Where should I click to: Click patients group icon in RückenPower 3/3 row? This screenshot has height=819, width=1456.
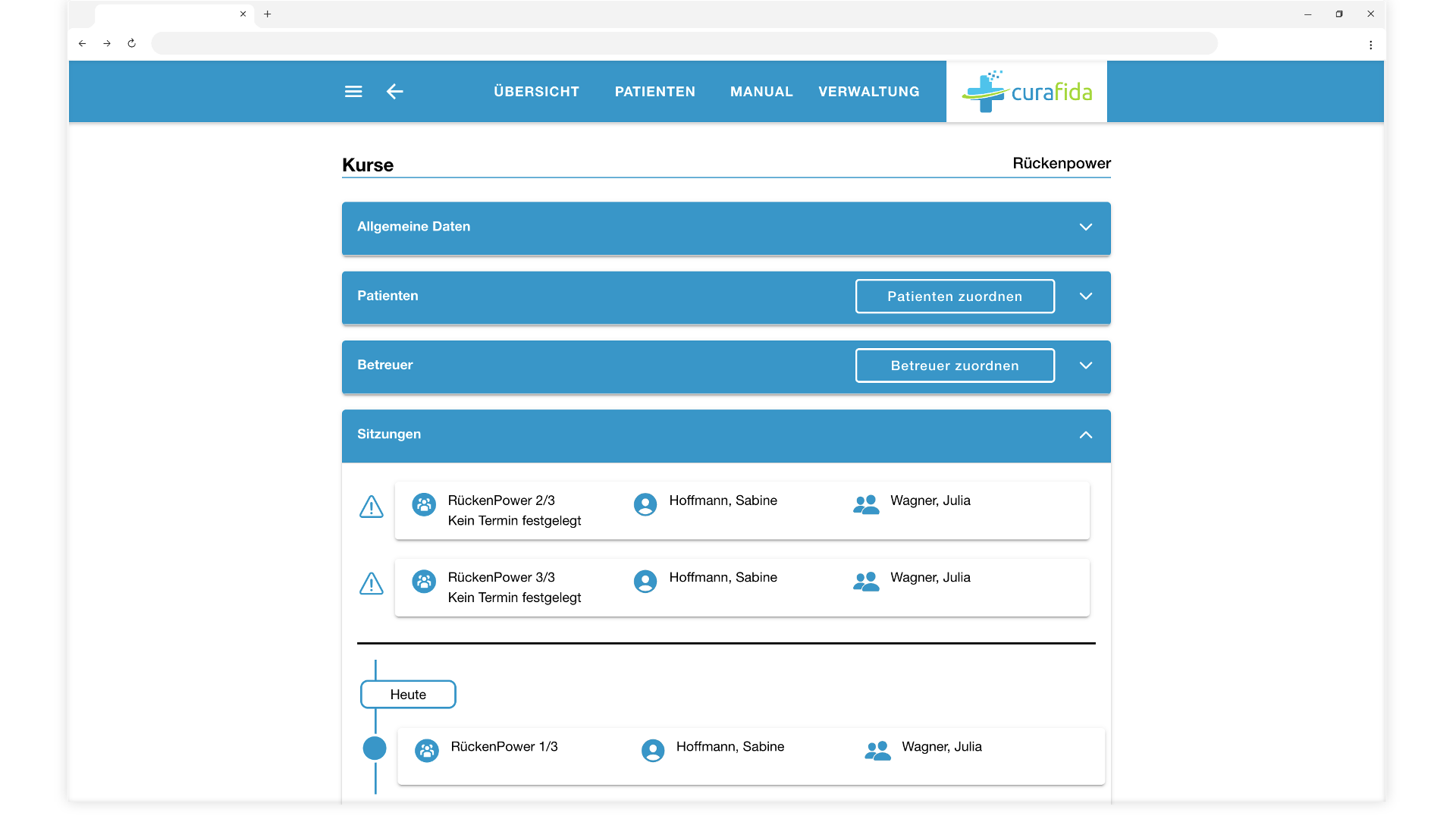(x=866, y=582)
